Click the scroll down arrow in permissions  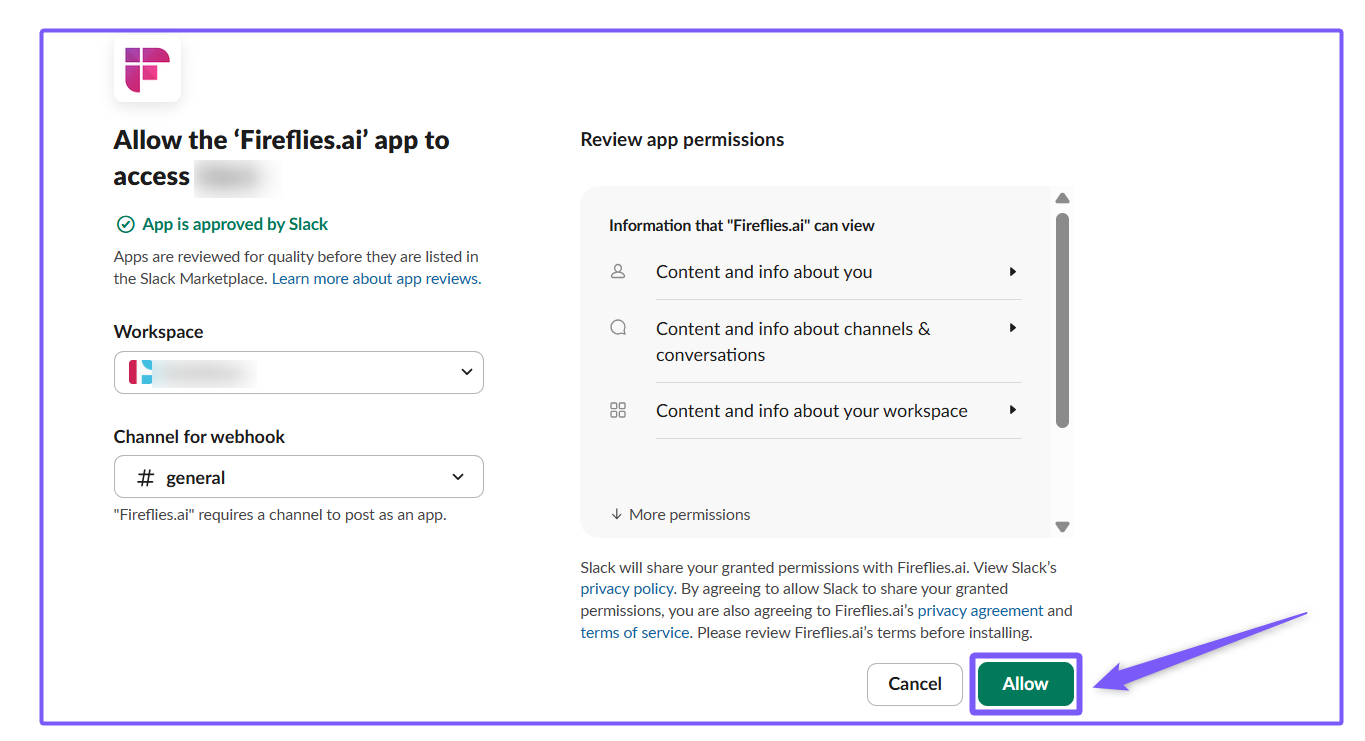tap(1062, 527)
